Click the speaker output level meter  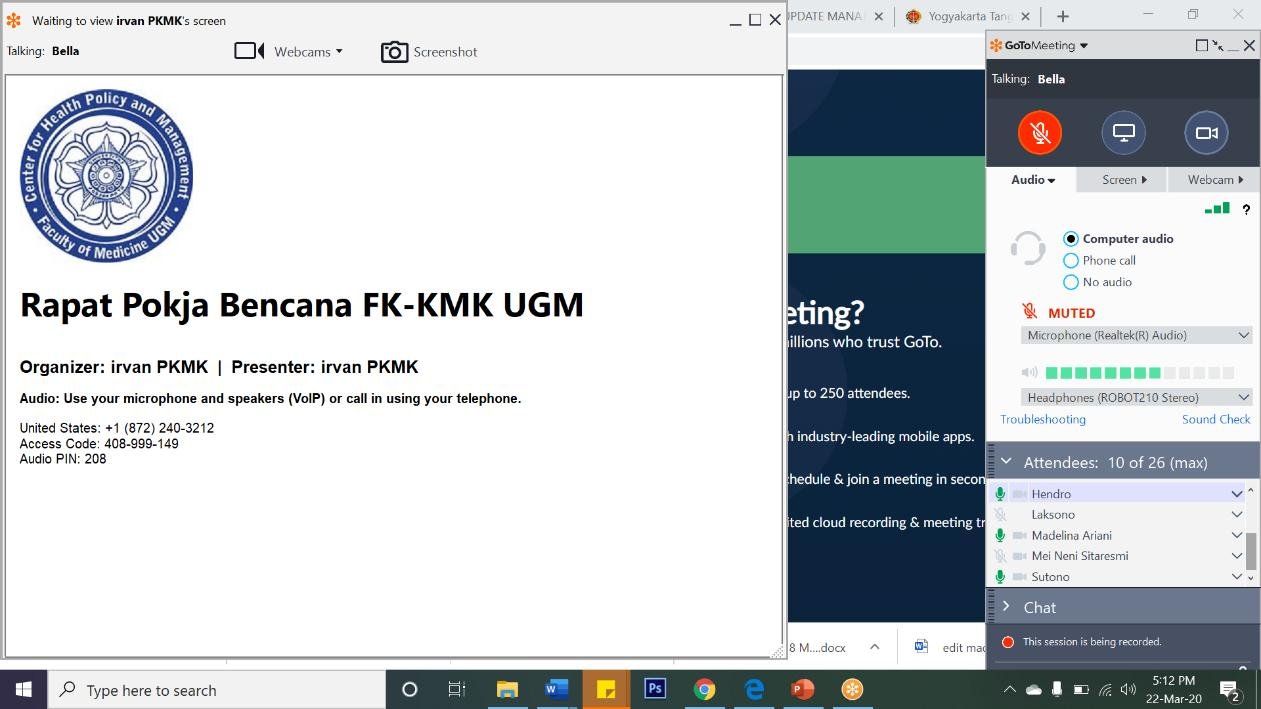tap(1139, 372)
